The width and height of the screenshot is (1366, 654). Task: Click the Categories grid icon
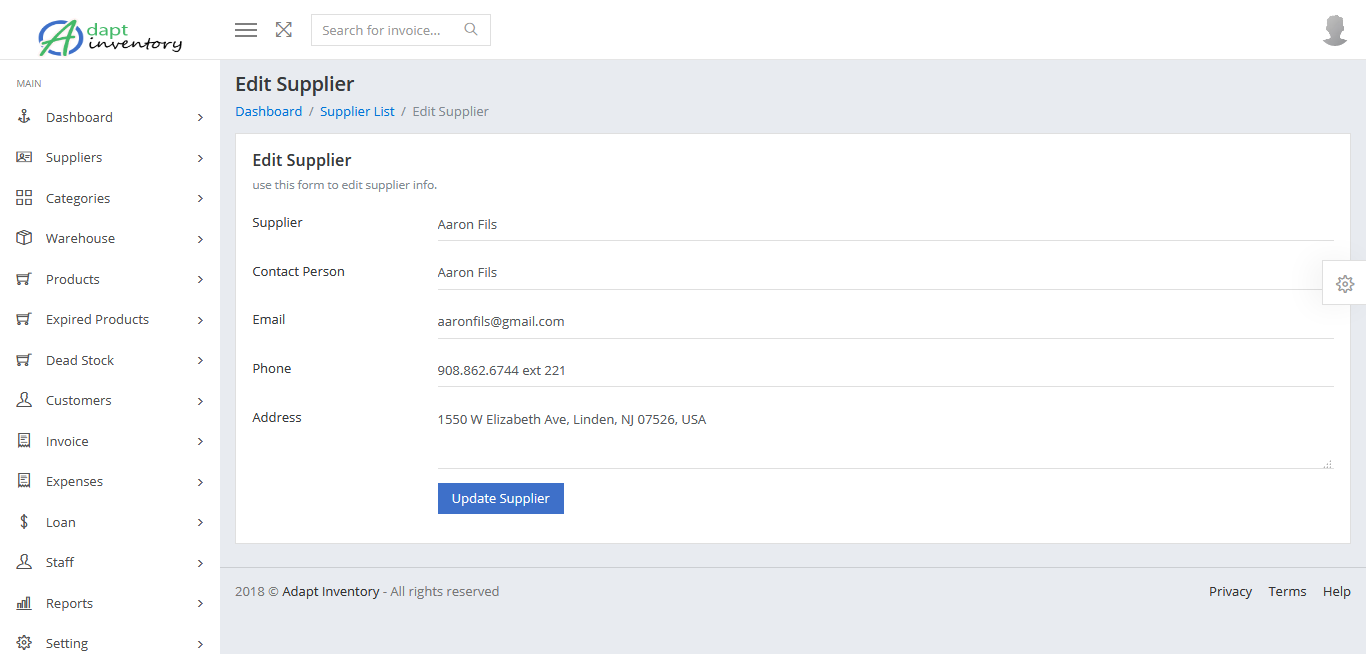(x=24, y=198)
